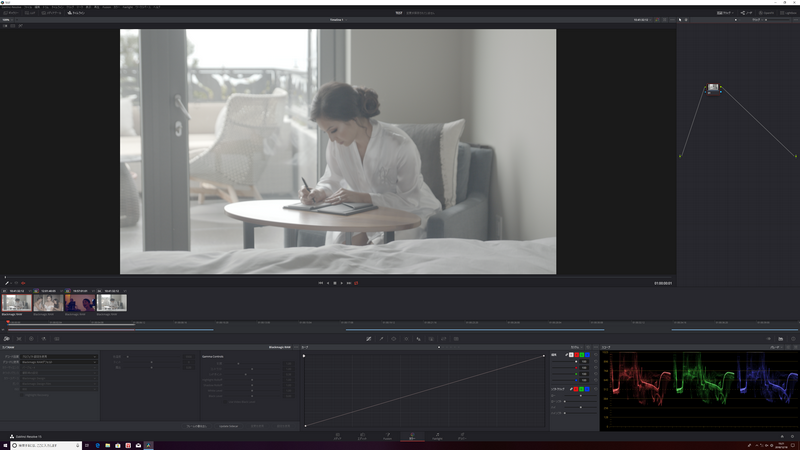Select clip 02 thumbnail
This screenshot has height=450, width=800.
[48, 303]
